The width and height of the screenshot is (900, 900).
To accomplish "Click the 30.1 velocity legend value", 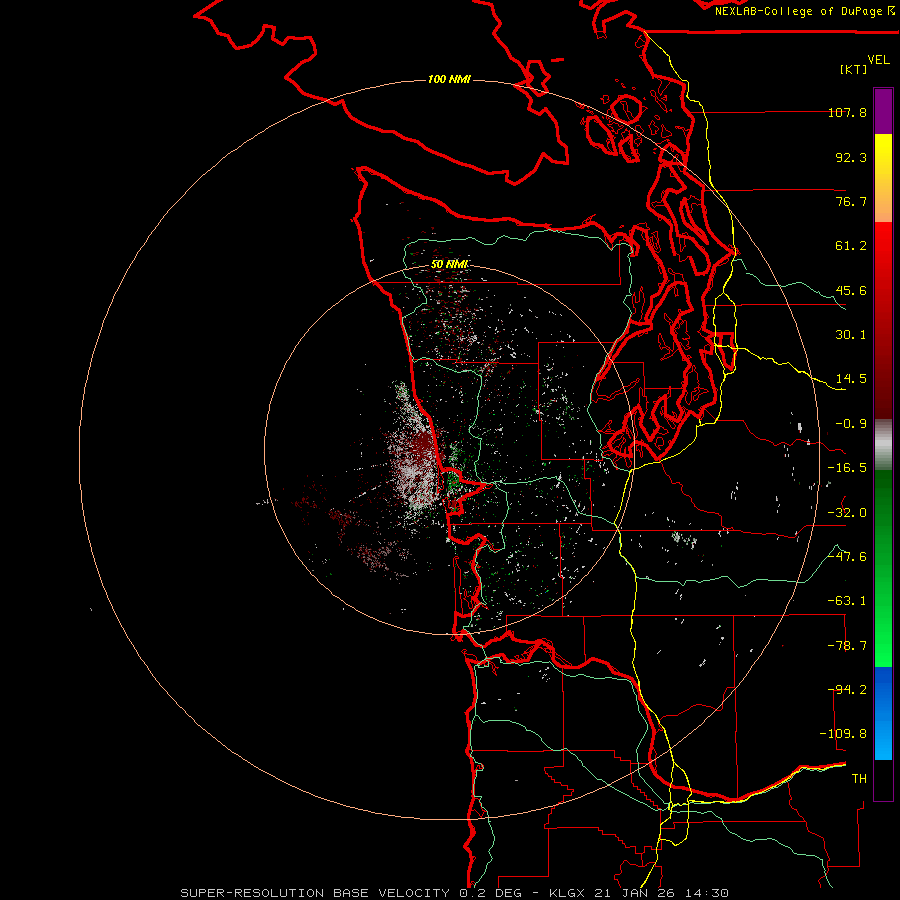I will (851, 335).
